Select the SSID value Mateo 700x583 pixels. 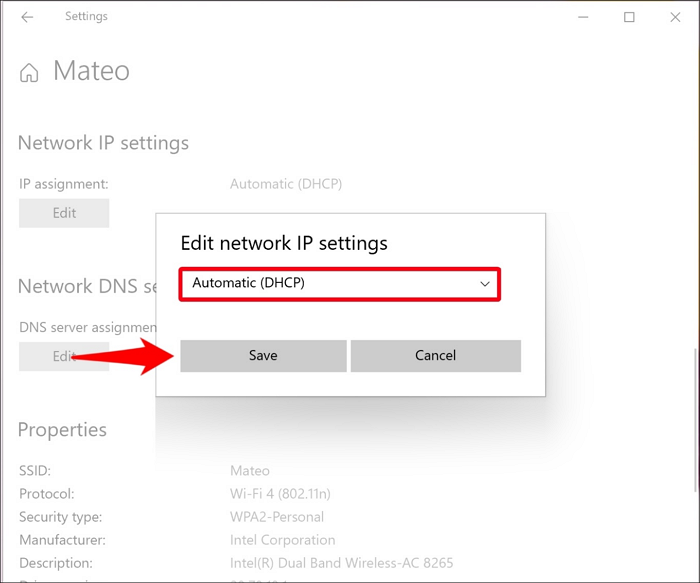[x=250, y=470]
